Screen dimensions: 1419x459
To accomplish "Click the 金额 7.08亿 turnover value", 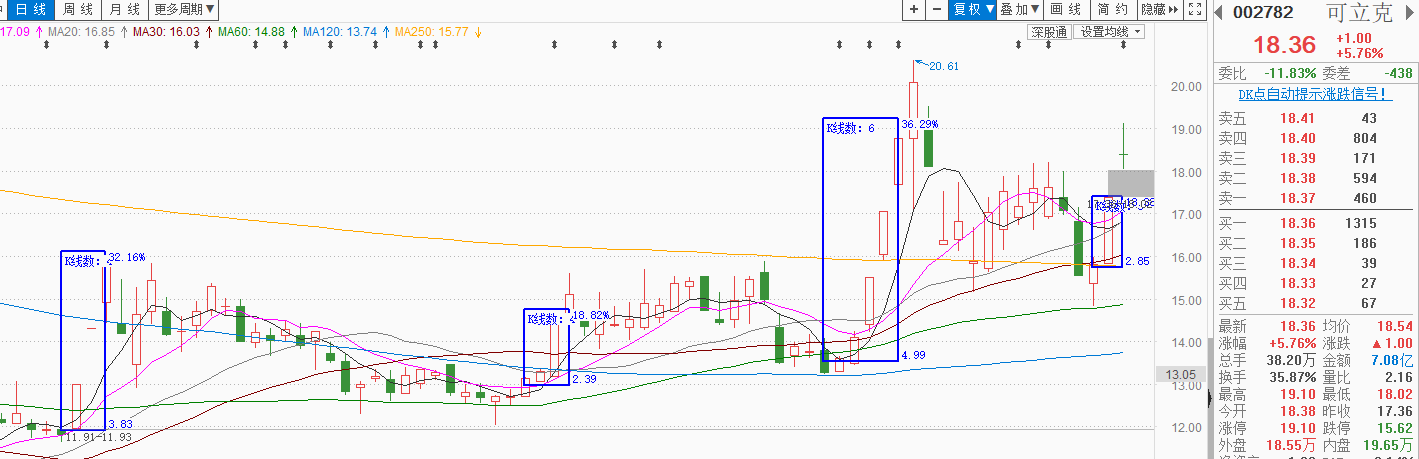I will click(1390, 360).
